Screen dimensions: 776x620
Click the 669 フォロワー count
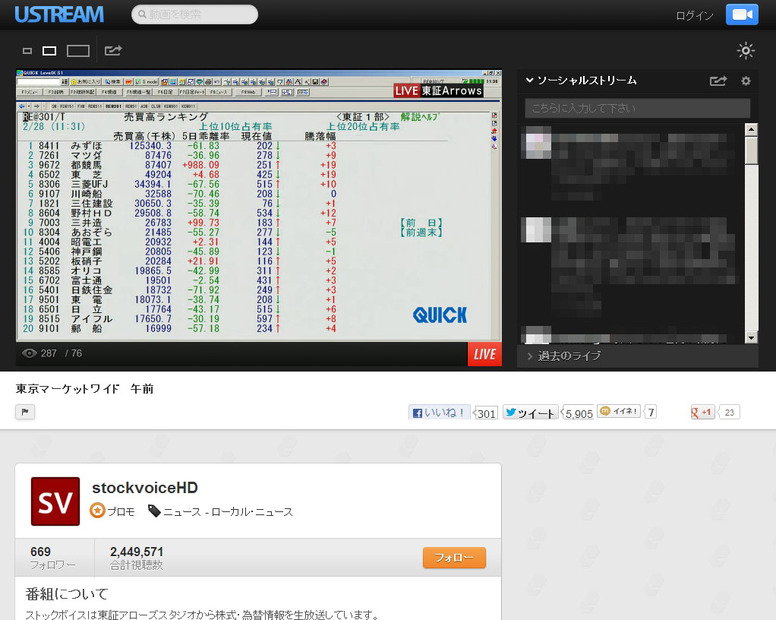52,558
